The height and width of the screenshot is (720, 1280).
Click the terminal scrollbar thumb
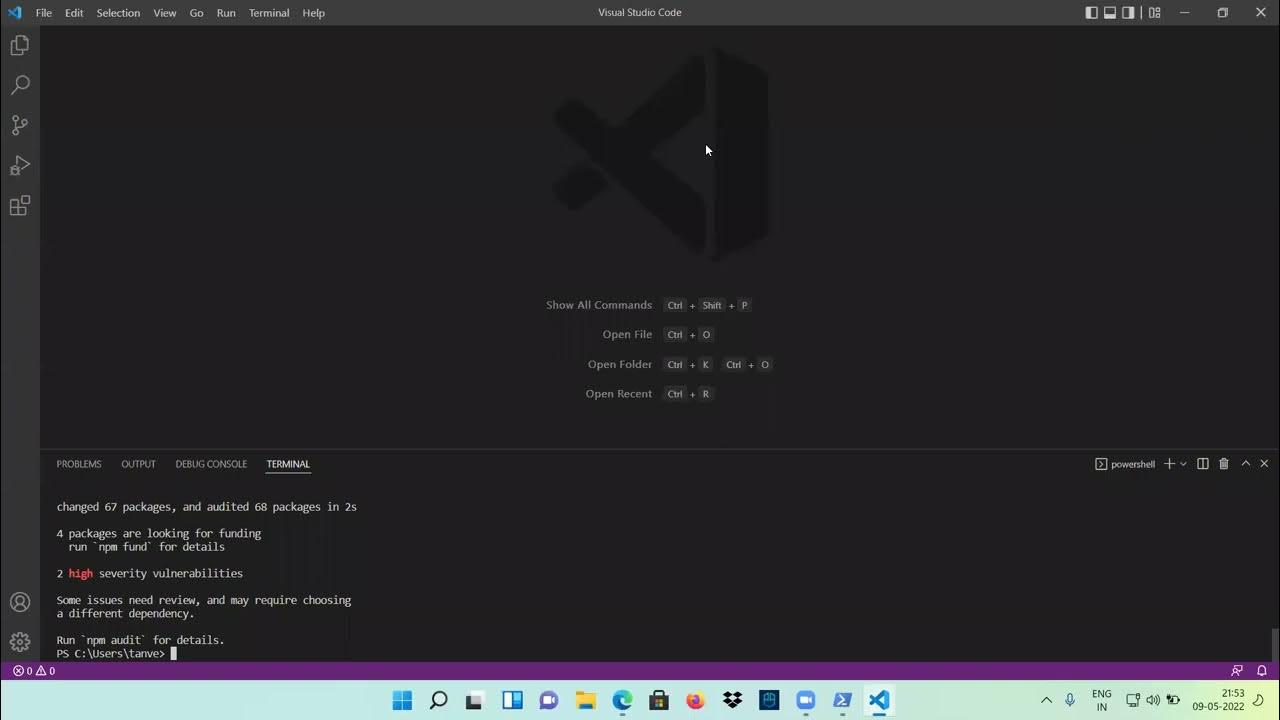1274,643
